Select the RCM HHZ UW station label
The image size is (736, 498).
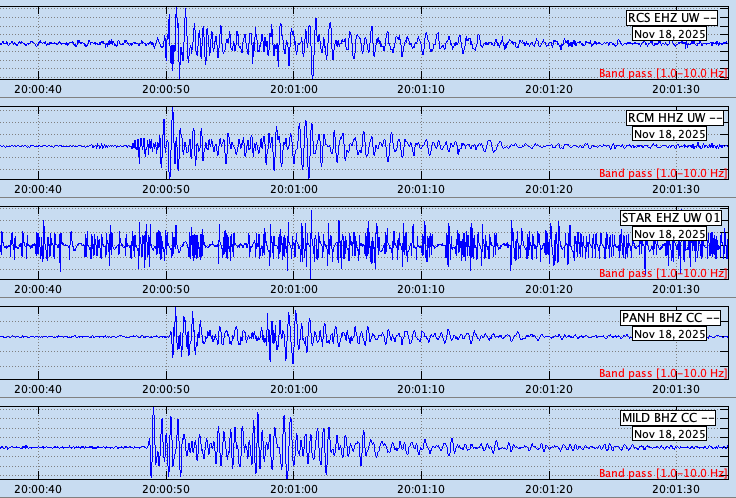click(x=675, y=118)
